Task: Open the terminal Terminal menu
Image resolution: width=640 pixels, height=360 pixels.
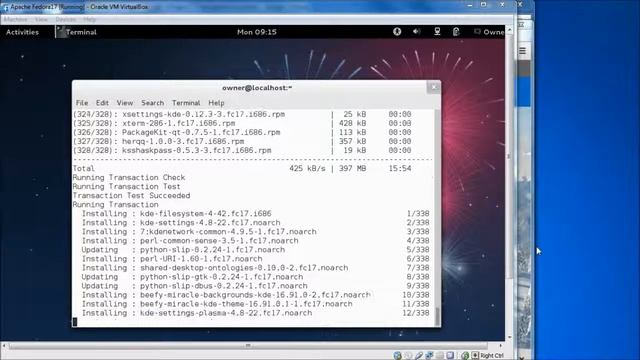Action: point(186,103)
